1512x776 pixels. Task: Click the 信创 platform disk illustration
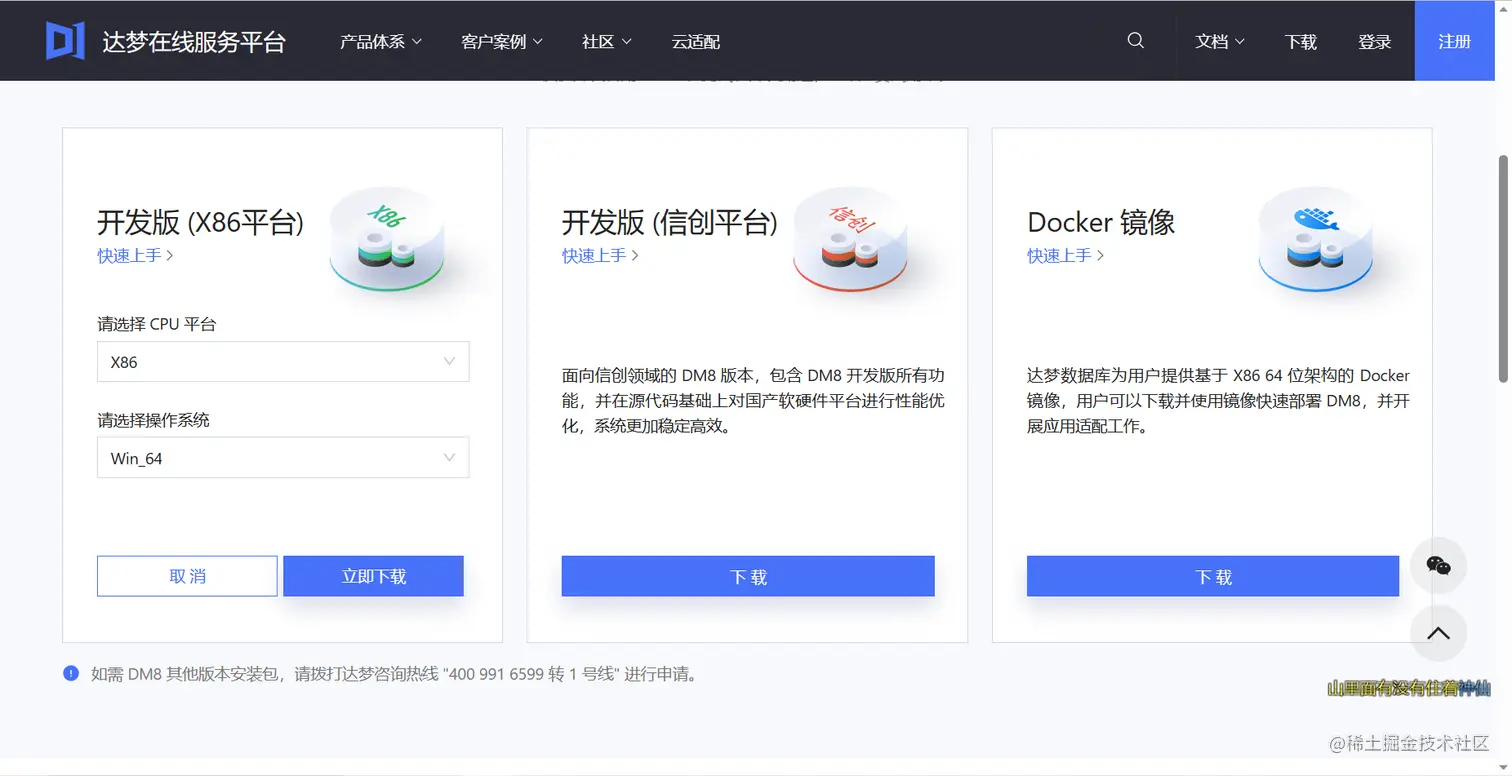coord(851,241)
